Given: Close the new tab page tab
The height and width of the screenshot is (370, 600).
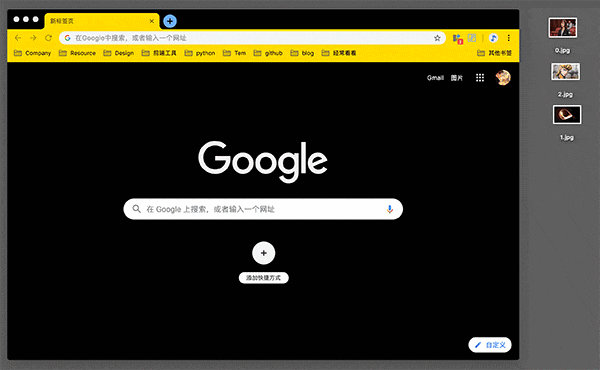Looking at the screenshot, I should 152,21.
